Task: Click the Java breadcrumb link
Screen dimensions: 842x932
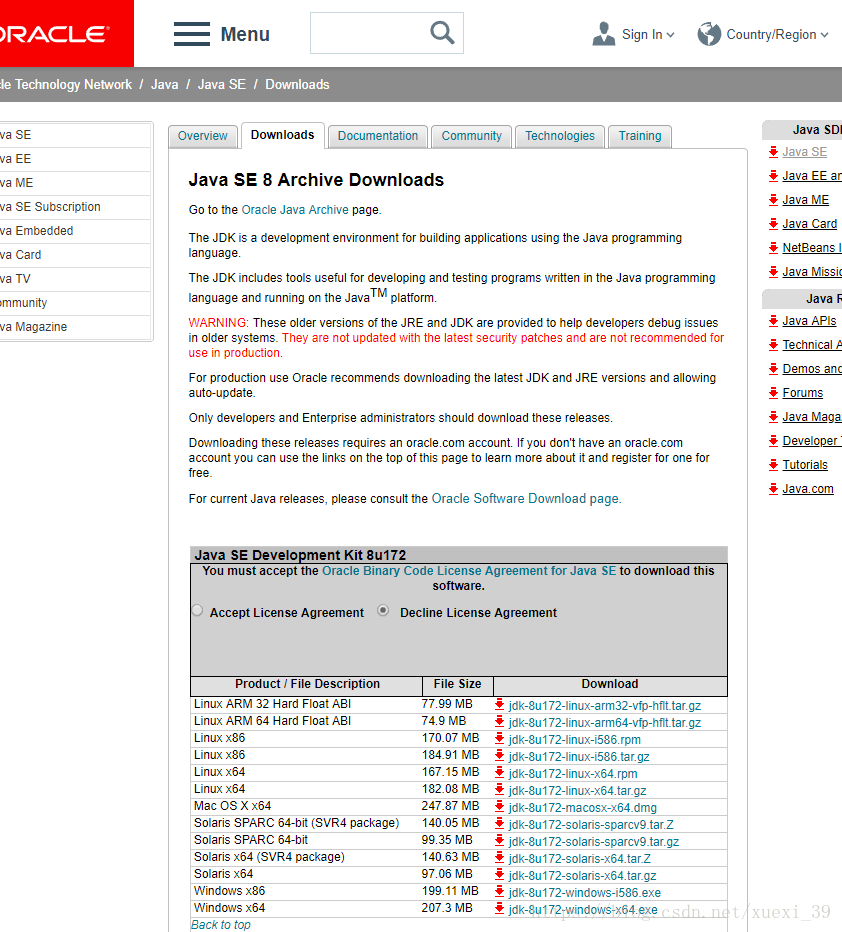Action: pos(165,84)
